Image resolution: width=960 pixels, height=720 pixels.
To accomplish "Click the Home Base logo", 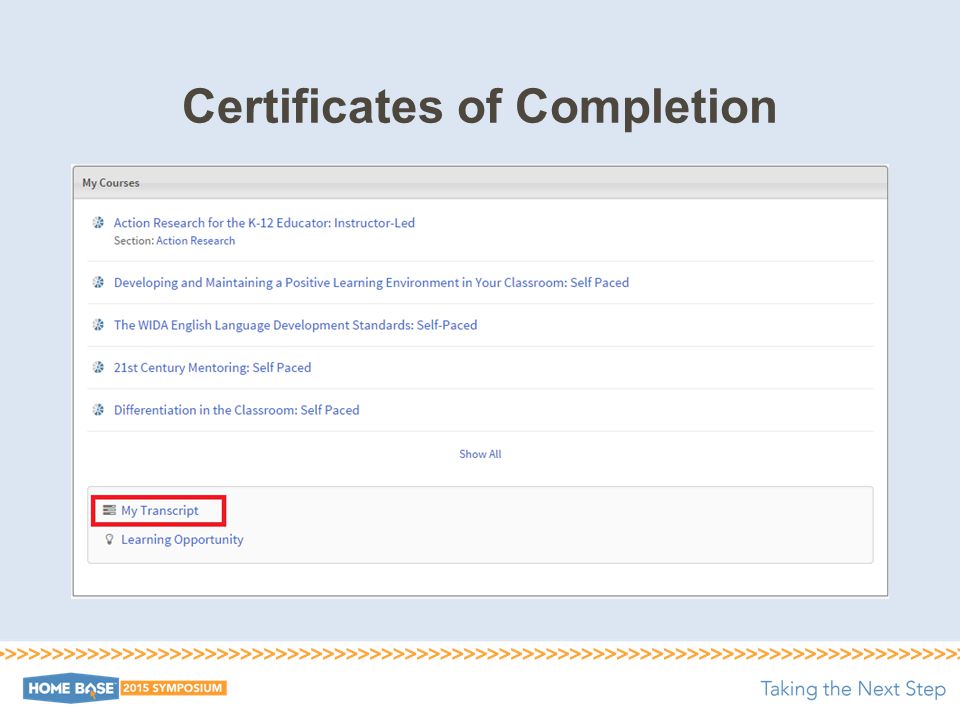I will pyautogui.click(x=70, y=688).
